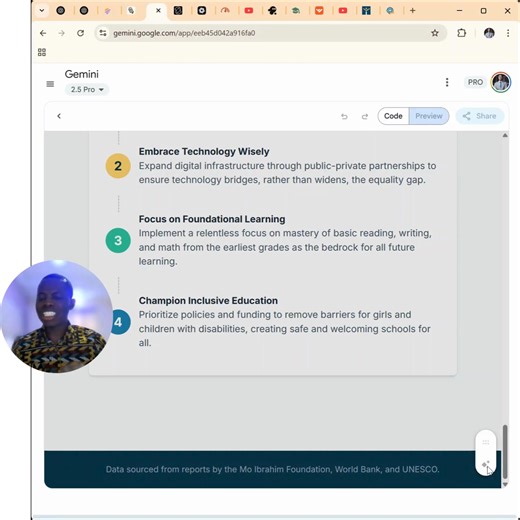Close the active Gemini tab
This screenshot has height=520, width=520.
pyautogui.click(x=158, y=11)
